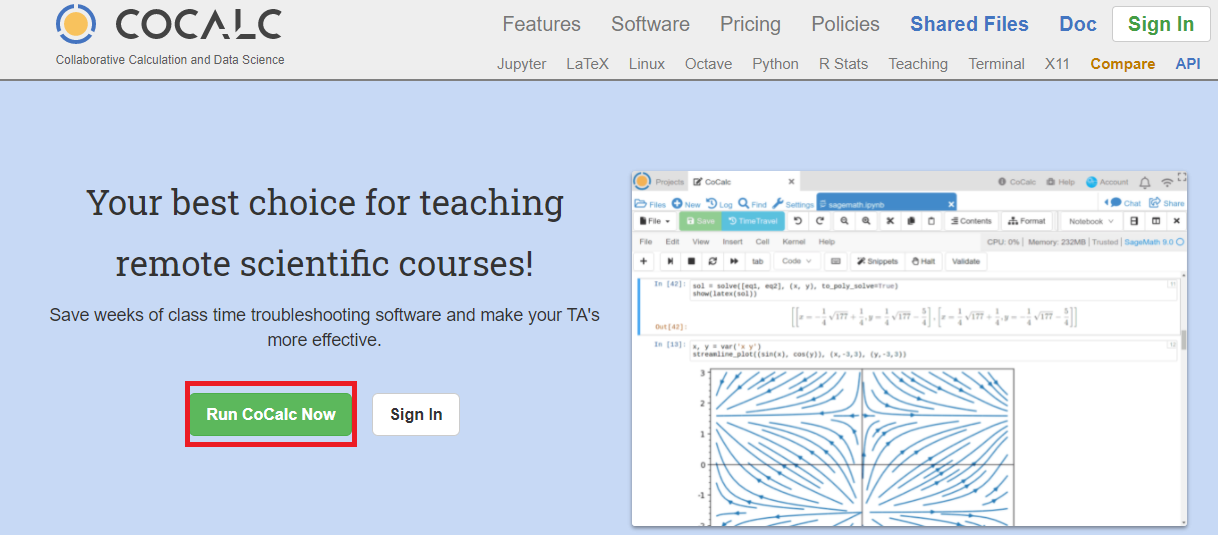Open the Software page
The height and width of the screenshot is (535, 1218).
[650, 24]
